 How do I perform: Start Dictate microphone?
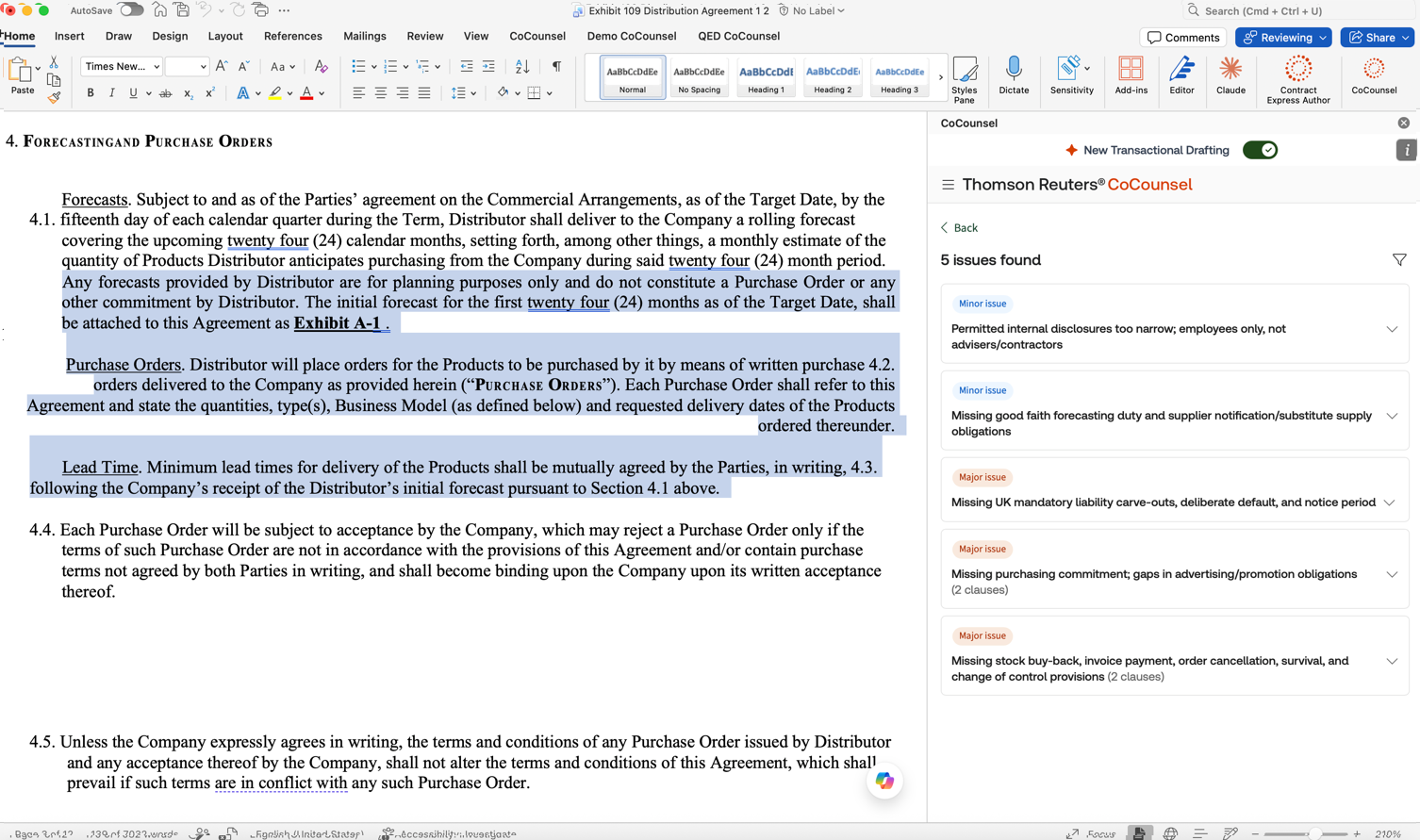pyautogui.click(x=1014, y=75)
